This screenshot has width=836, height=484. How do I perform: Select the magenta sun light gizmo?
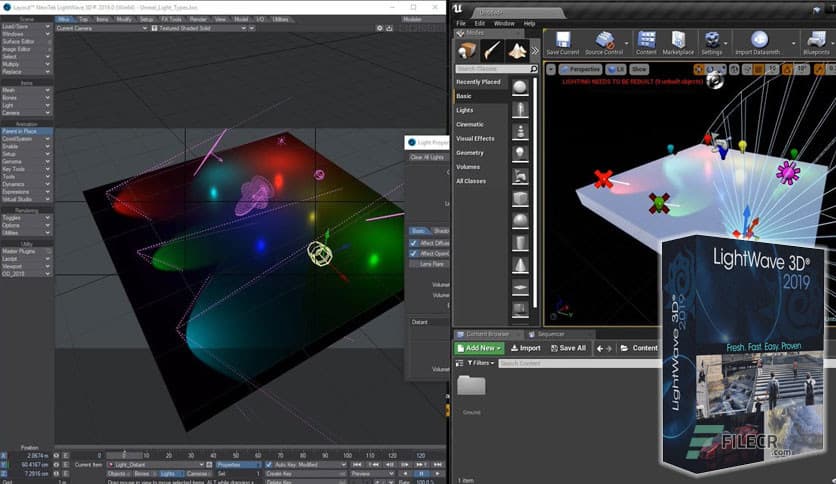coord(788,173)
